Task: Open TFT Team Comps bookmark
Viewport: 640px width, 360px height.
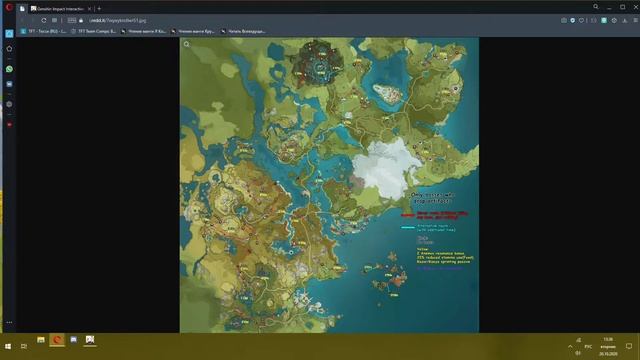Action: click(93, 31)
